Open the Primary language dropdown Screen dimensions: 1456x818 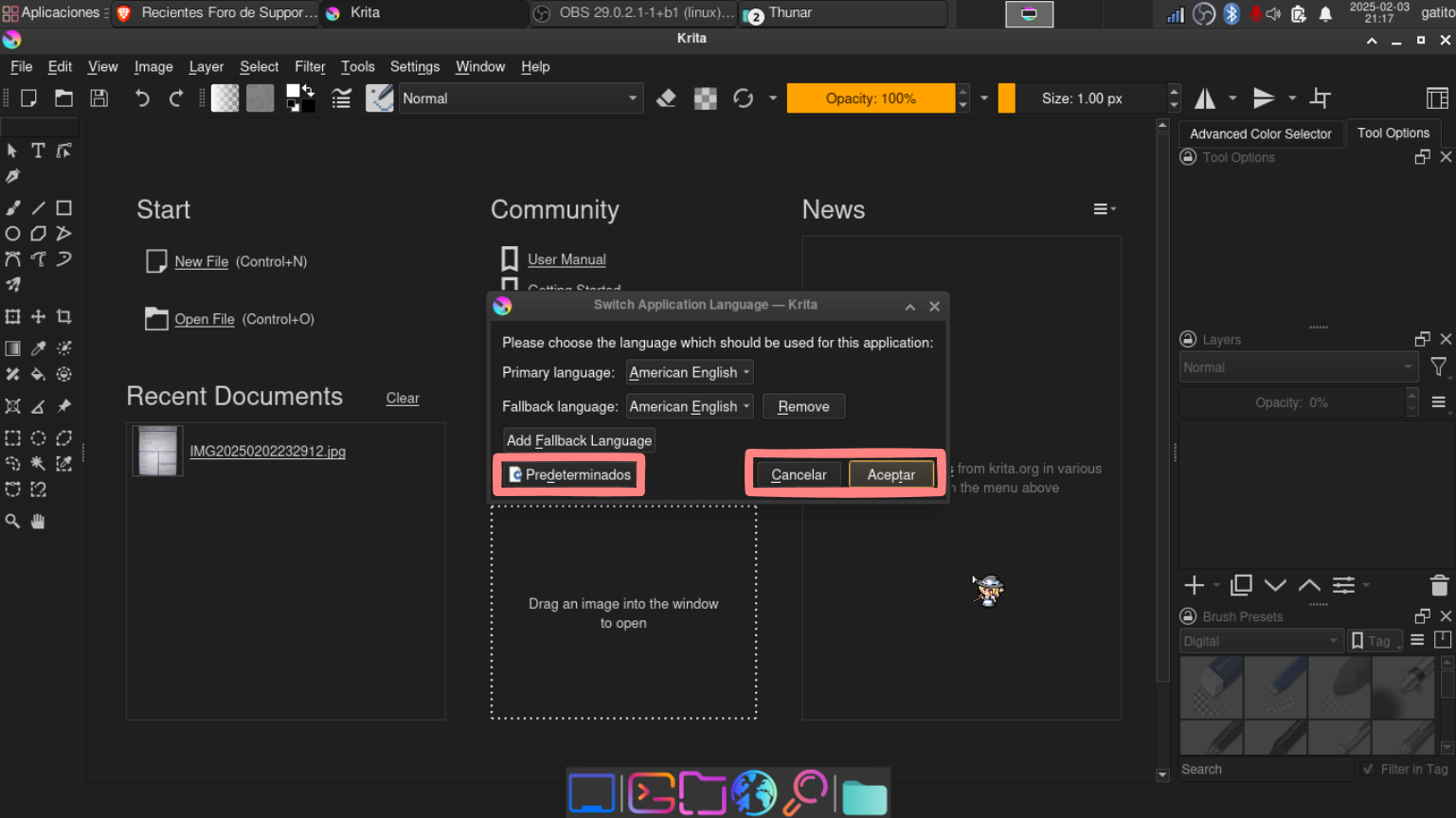click(689, 372)
